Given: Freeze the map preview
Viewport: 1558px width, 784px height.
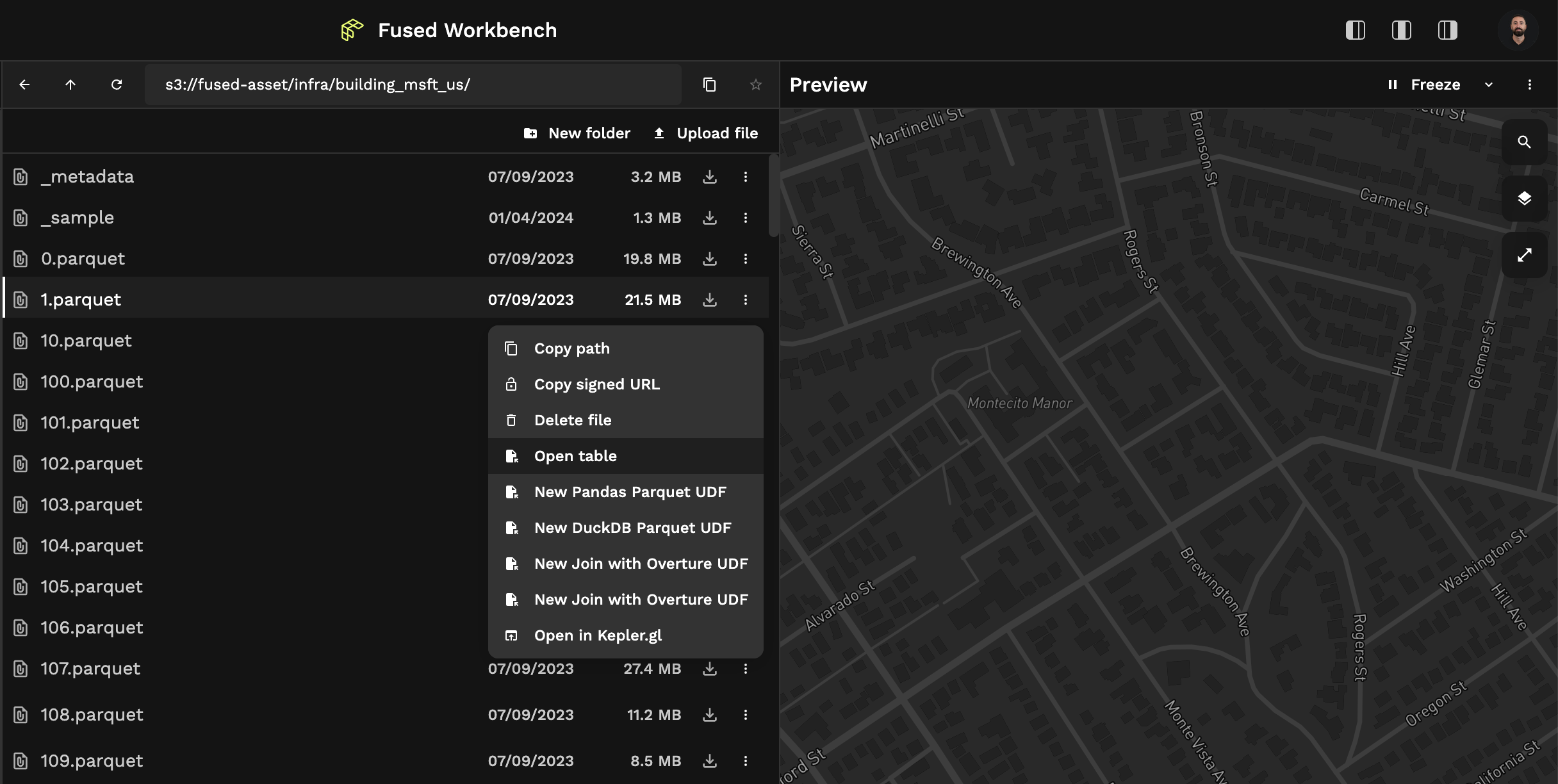Looking at the screenshot, I should [x=1424, y=85].
